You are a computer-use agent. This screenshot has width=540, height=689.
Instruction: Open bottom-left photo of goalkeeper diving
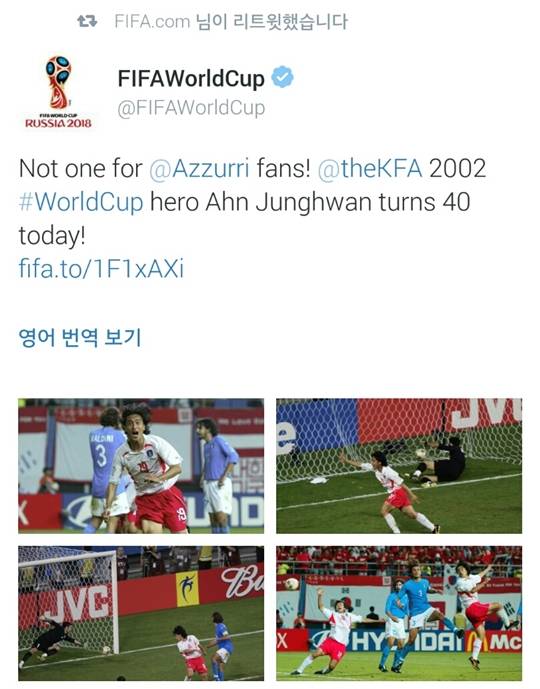tap(141, 613)
